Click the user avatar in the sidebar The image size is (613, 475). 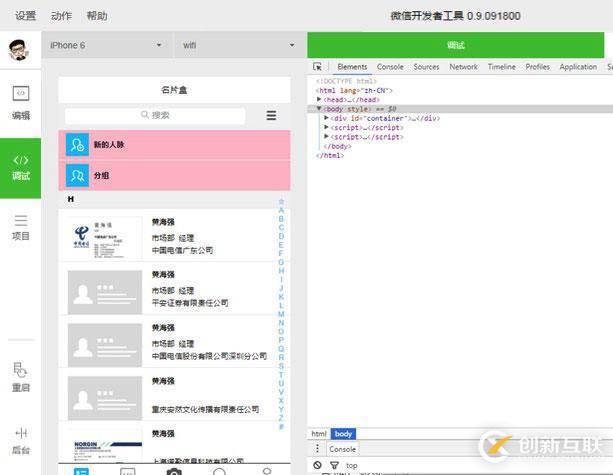[18, 50]
